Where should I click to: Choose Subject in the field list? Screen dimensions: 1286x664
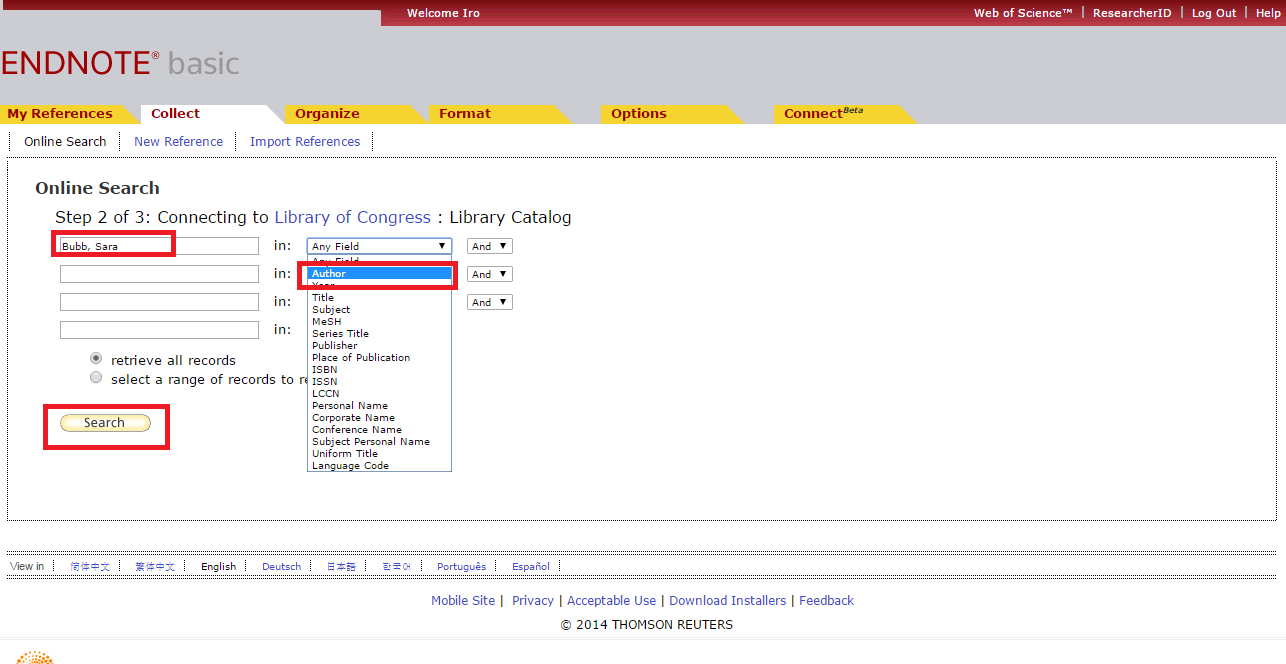(x=379, y=310)
